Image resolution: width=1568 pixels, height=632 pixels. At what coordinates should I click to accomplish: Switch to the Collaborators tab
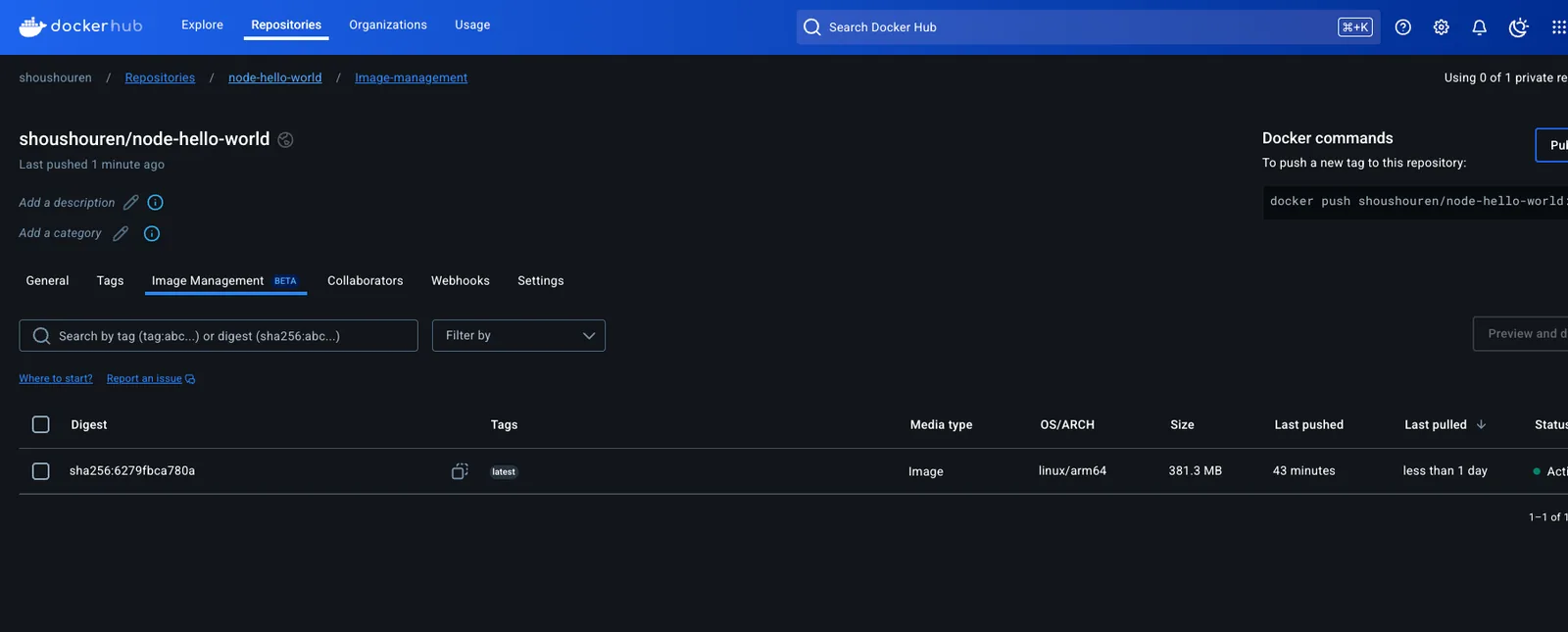click(x=365, y=280)
